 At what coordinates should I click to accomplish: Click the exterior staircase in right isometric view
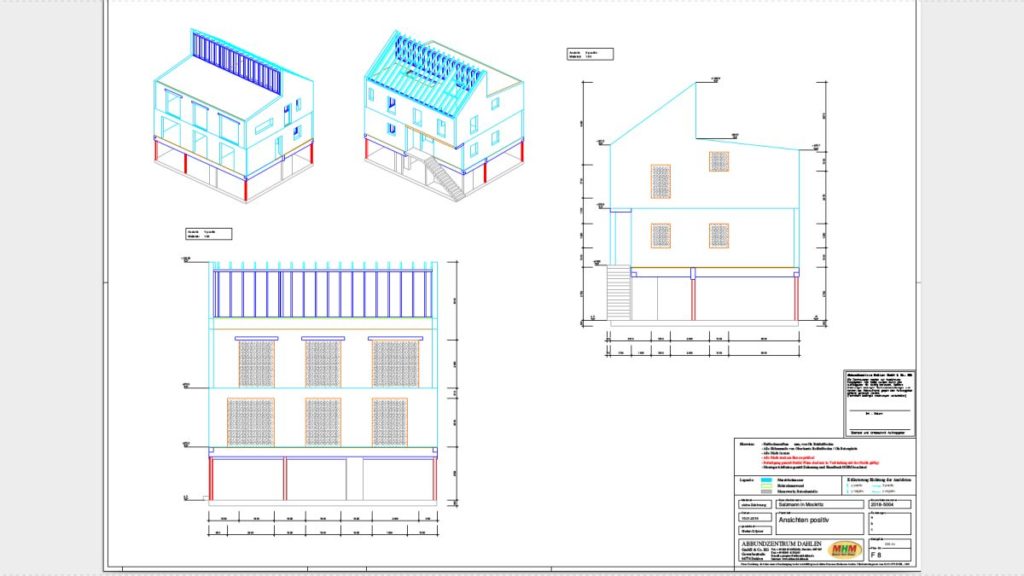pyautogui.click(x=440, y=176)
